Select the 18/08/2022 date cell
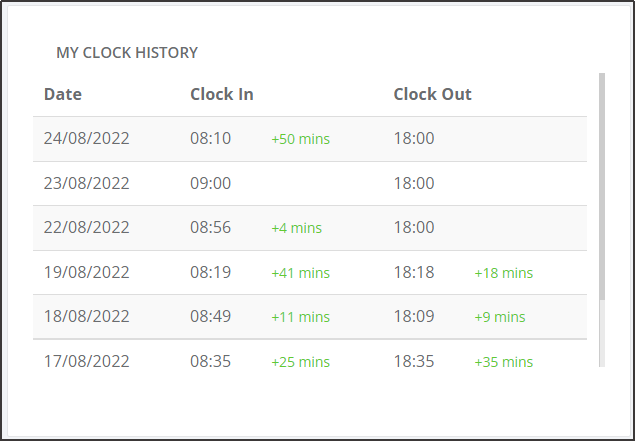Screen dimensions: 635x442 point(87,316)
